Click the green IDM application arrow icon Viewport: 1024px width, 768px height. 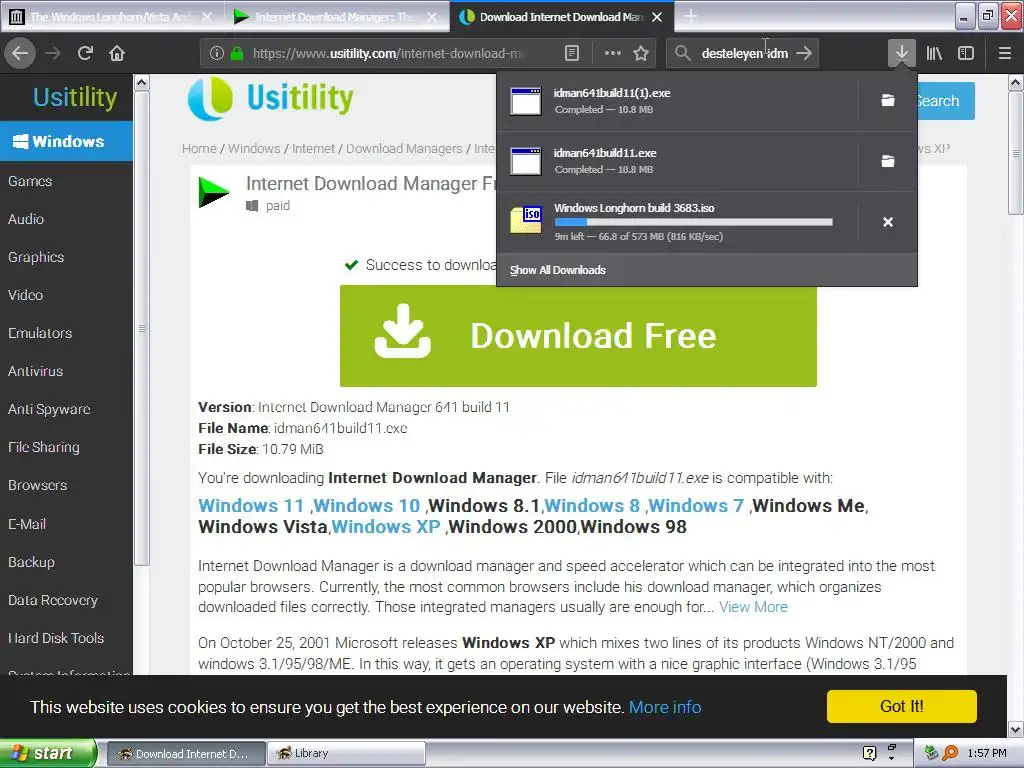coord(214,193)
